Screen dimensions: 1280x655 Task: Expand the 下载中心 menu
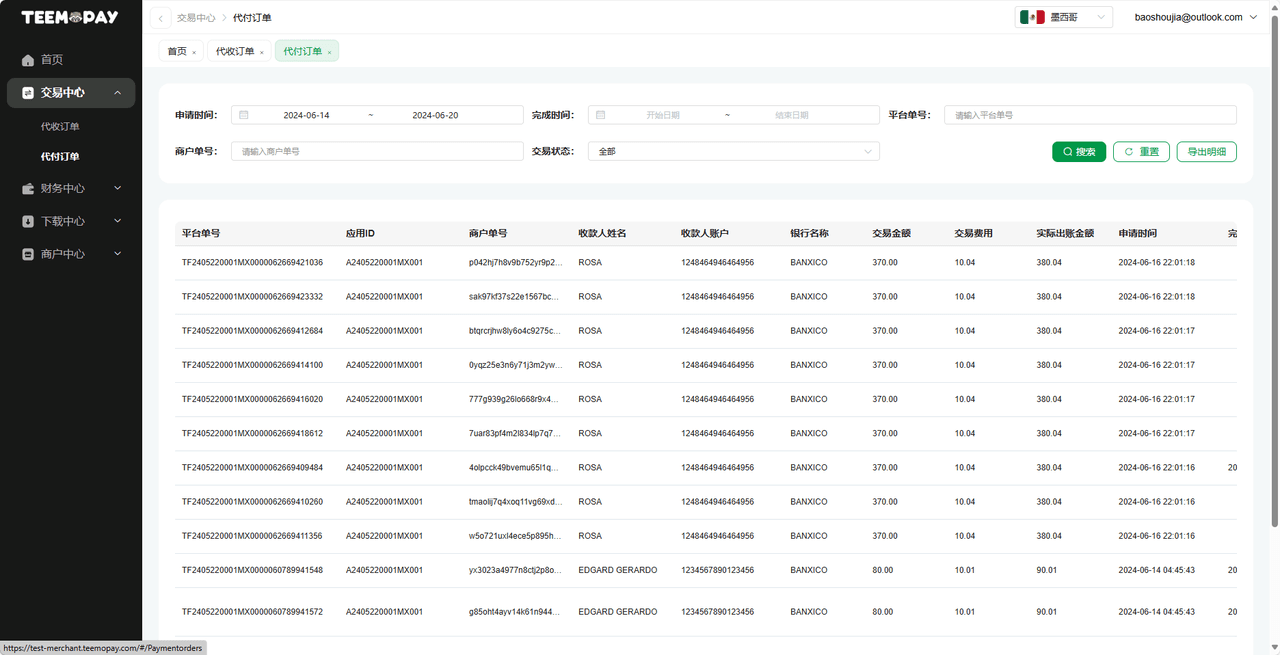click(117, 221)
